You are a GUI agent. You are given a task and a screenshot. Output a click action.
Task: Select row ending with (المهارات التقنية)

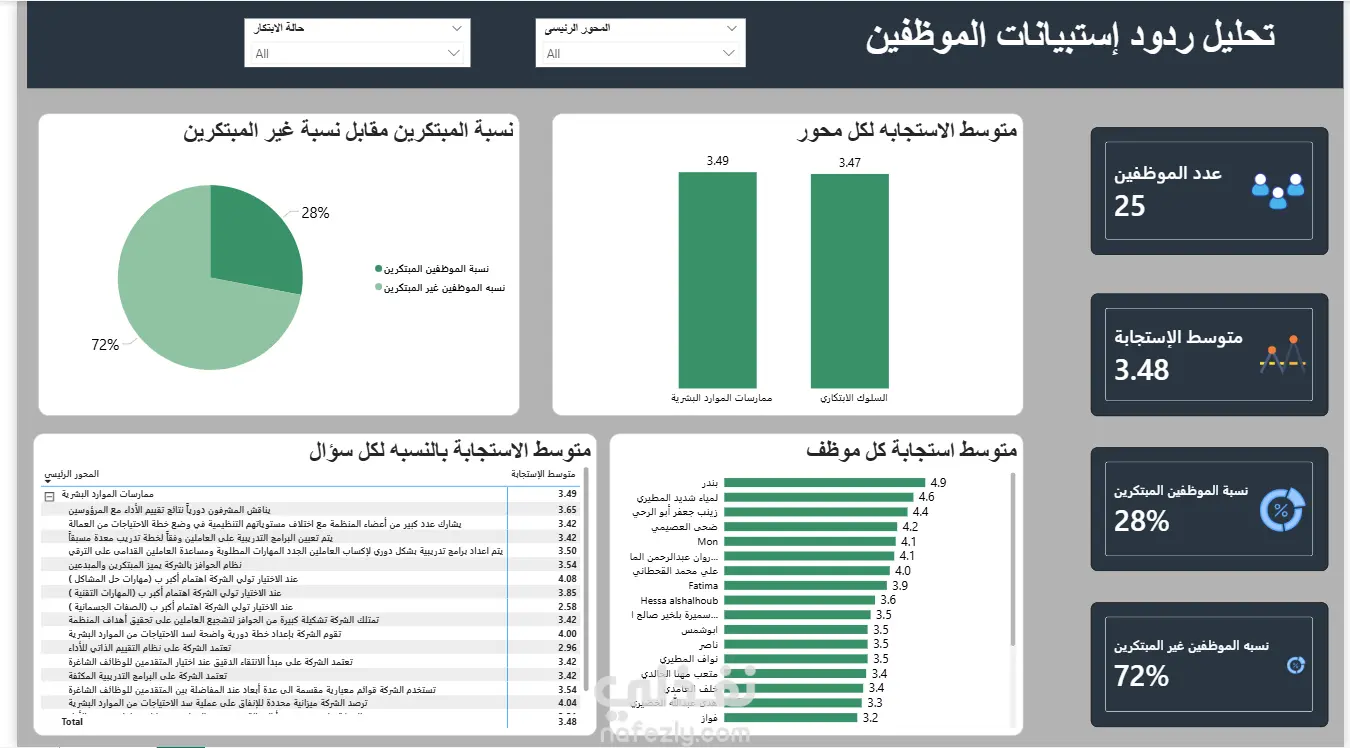[311, 593]
